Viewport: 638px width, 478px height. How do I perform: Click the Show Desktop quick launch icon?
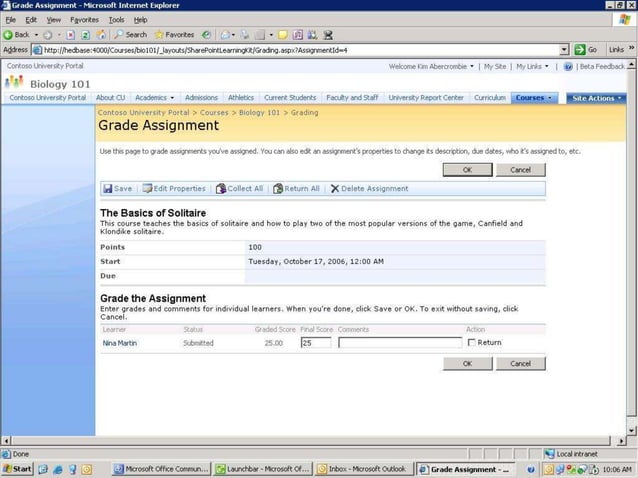coord(43,469)
